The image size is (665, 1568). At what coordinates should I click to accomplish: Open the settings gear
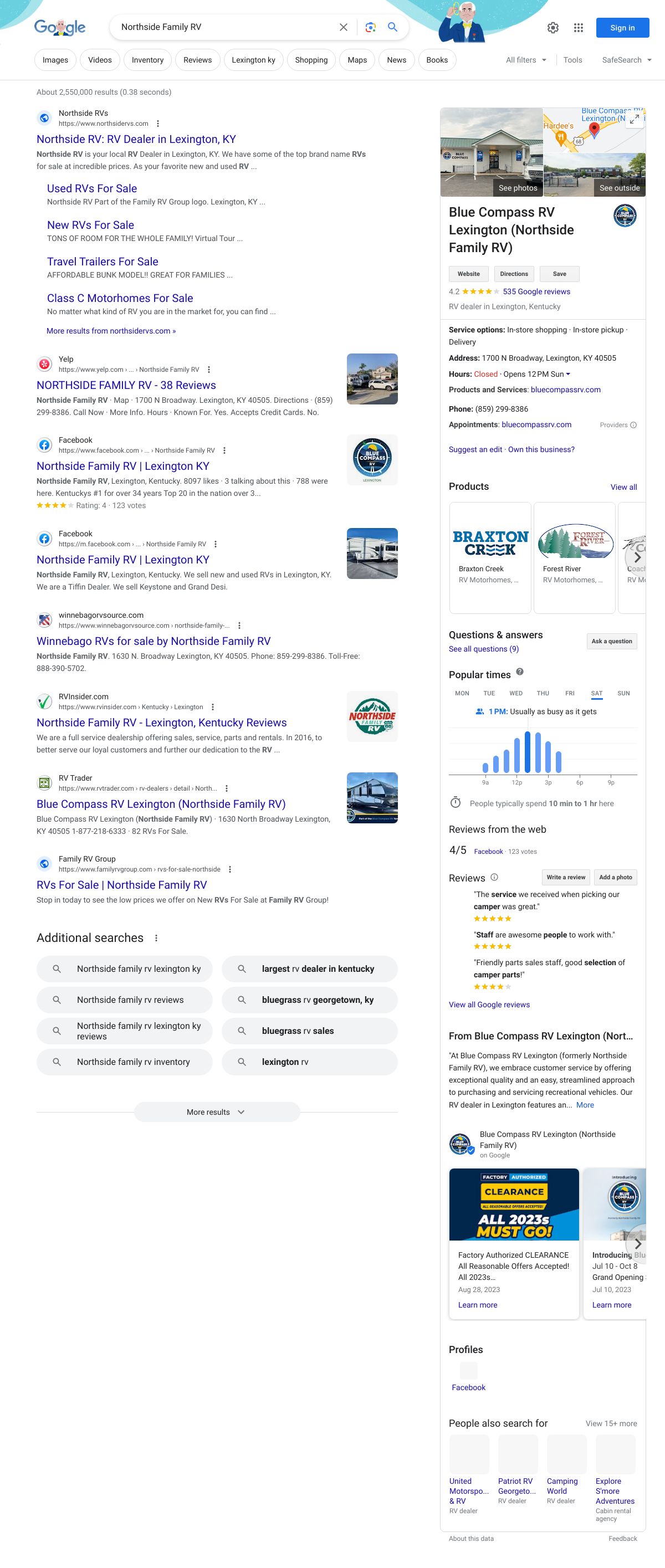coord(553,28)
